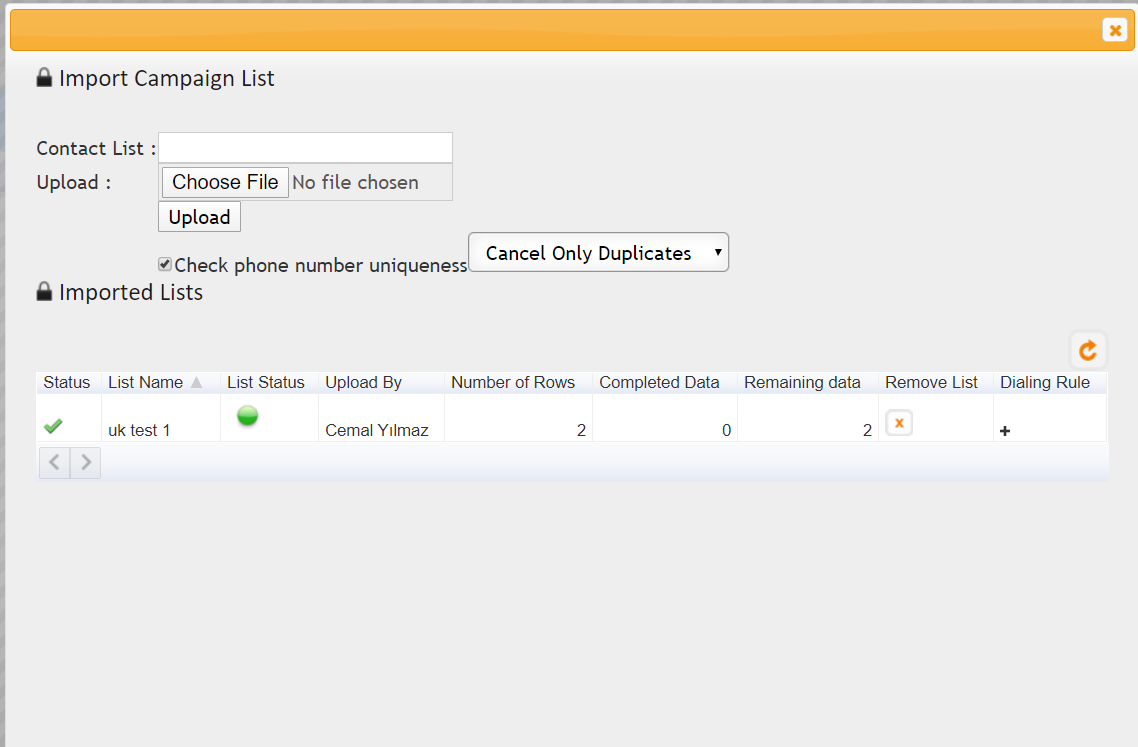Click the Imported Lists heading
The image size is (1138, 747).
pos(131,293)
